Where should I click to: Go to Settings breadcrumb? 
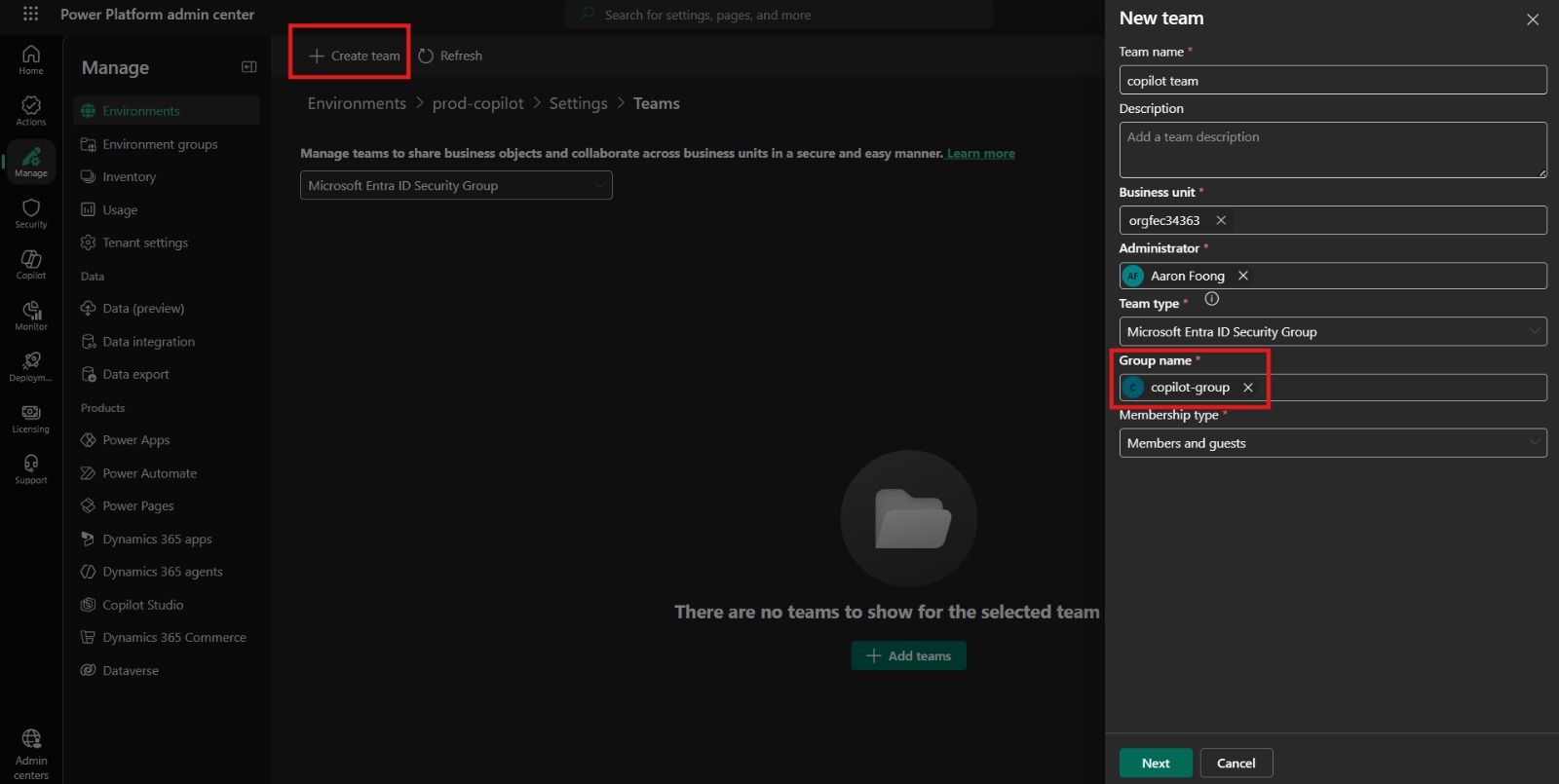point(578,103)
